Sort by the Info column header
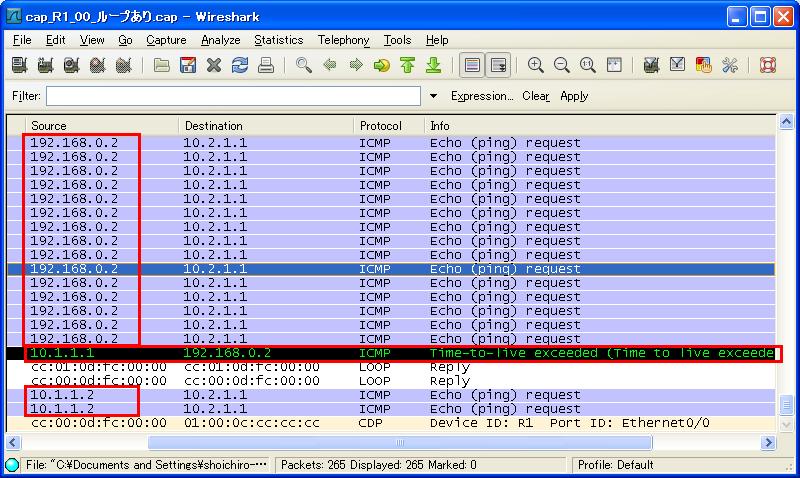 pyautogui.click(x=599, y=125)
